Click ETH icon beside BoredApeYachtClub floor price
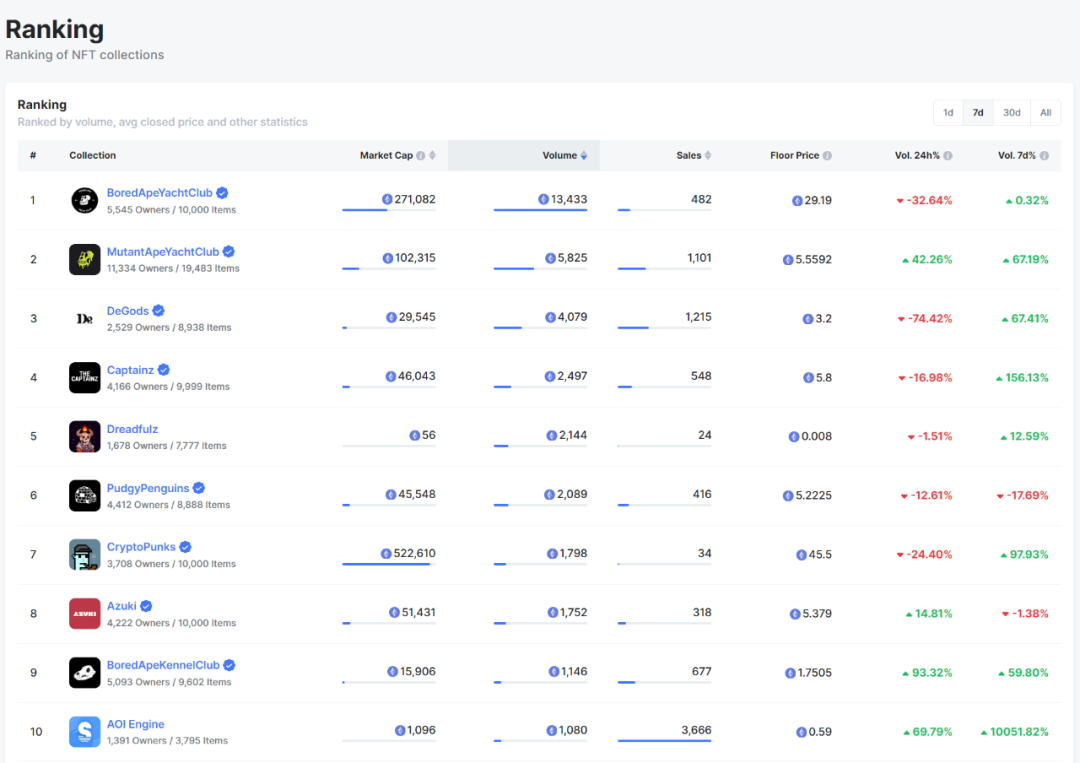Screen dimensions: 1080x763 click(797, 200)
